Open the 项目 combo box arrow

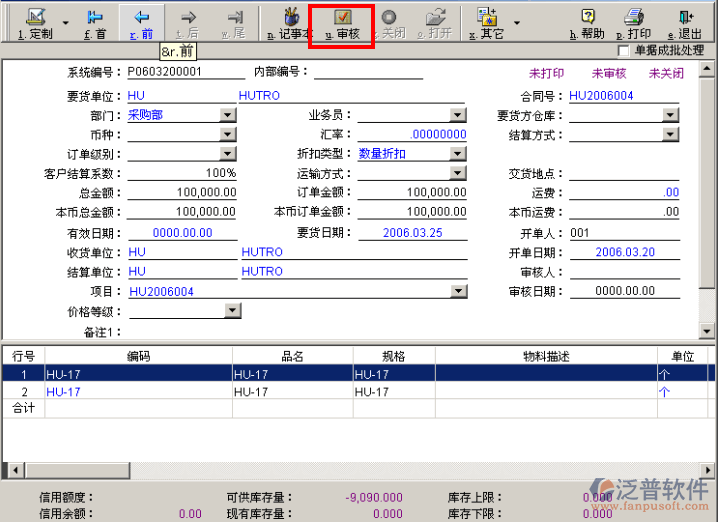(458, 292)
